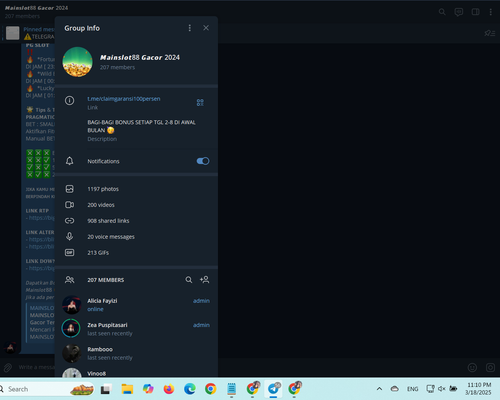Image resolution: width=500 pixels, height=400 pixels.
Task: Click the Notifications bell icon
Action: pos(69,161)
